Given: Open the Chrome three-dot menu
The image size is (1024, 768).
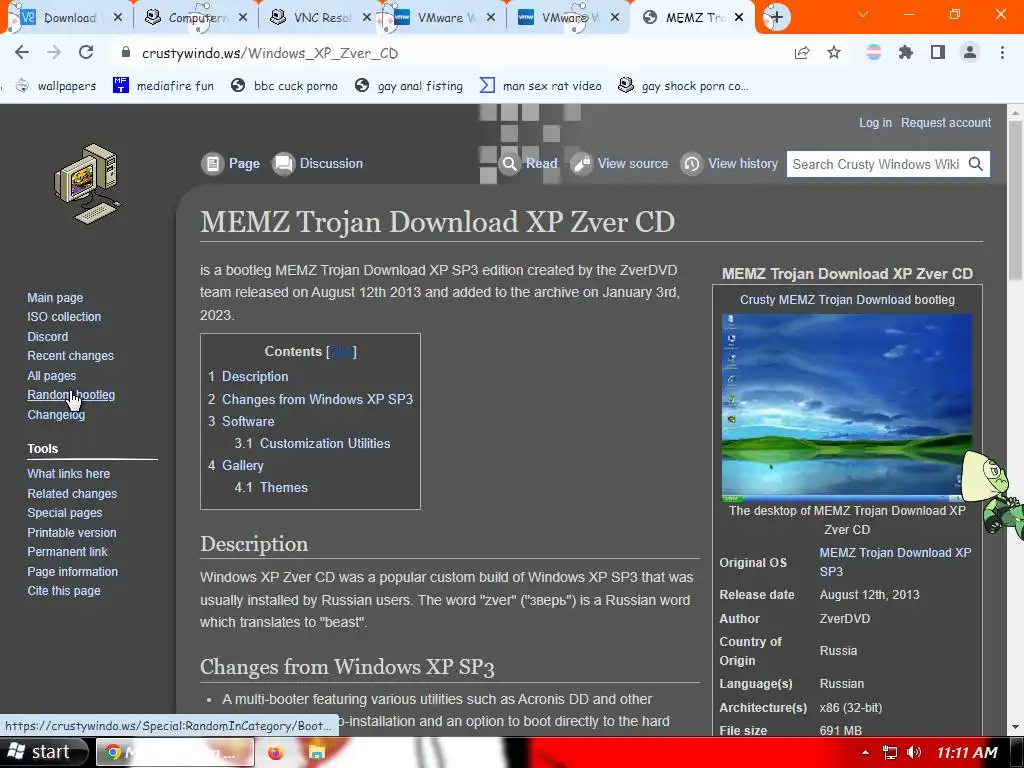Looking at the screenshot, I should tap(1002, 52).
